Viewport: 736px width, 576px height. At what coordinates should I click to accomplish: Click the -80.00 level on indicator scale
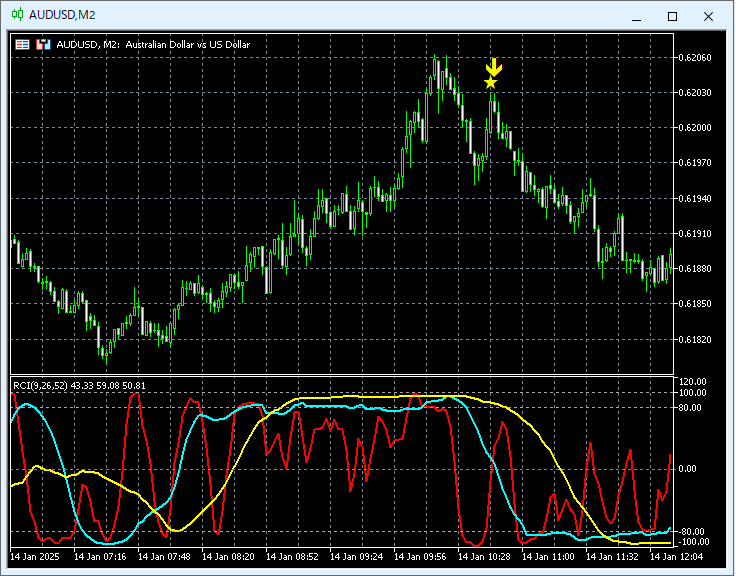692,531
